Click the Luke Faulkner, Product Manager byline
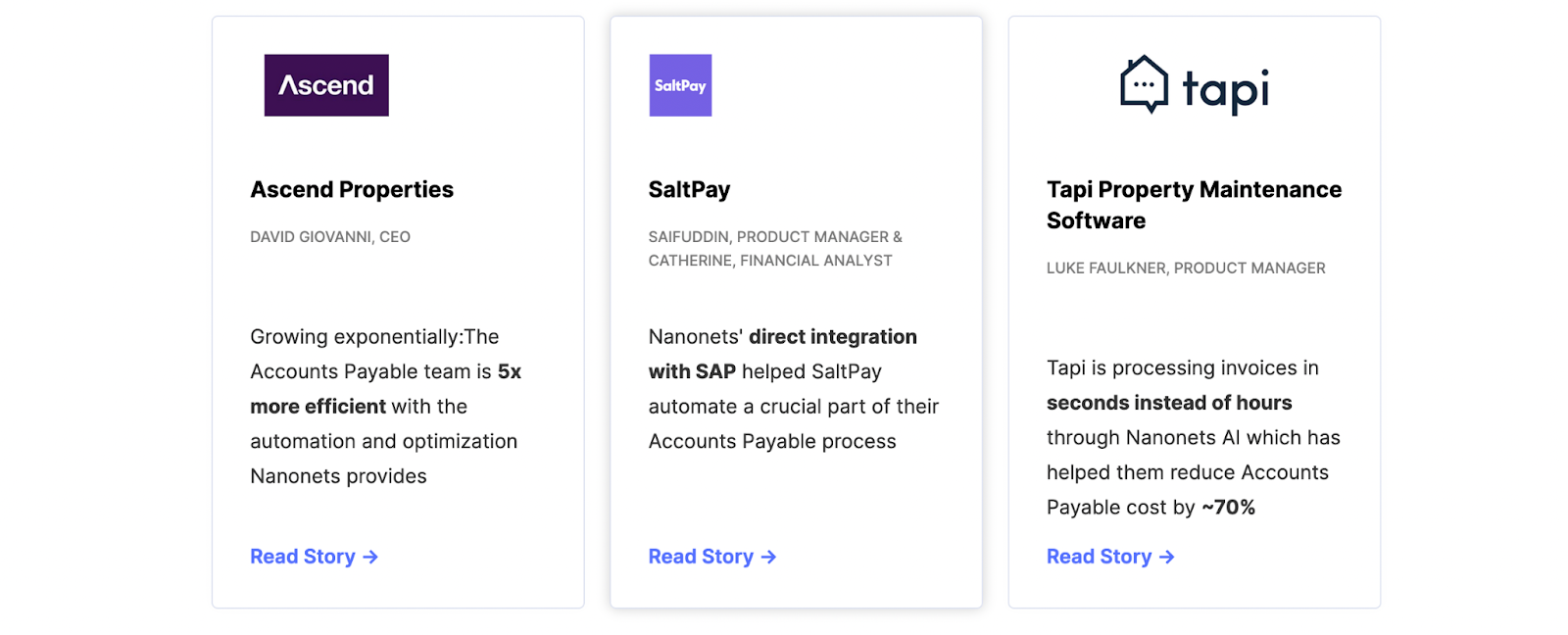Viewport: 1568px width, 635px height. (1186, 269)
